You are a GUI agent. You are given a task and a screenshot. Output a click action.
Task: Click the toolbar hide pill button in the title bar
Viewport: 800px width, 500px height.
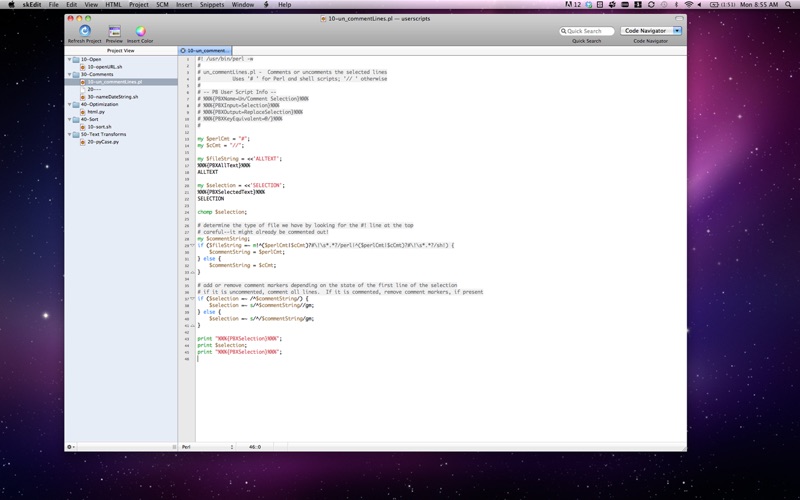point(679,18)
